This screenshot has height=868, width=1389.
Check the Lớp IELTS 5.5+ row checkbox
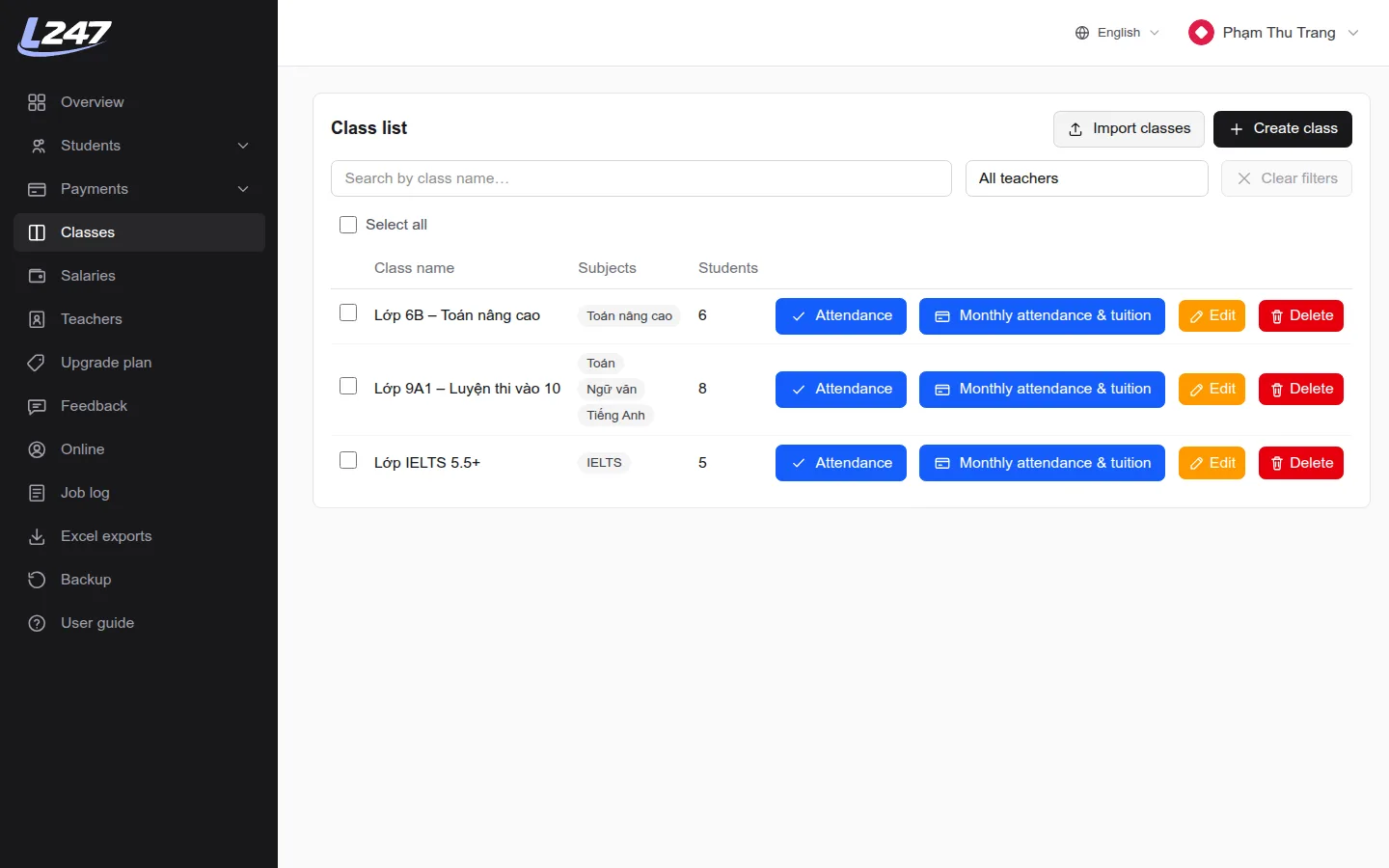point(348,460)
